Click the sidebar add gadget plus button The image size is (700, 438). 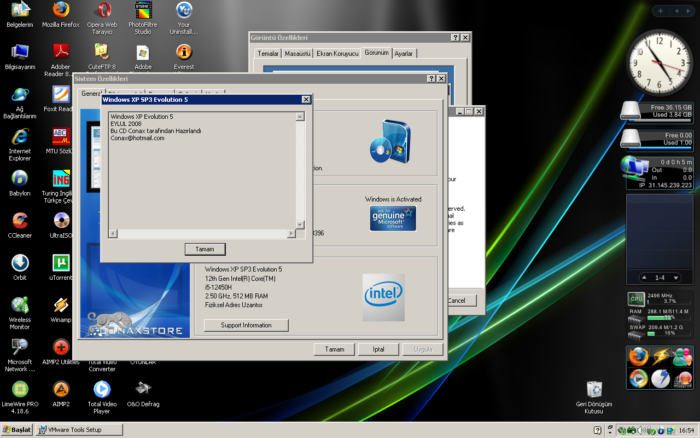click(661, 11)
